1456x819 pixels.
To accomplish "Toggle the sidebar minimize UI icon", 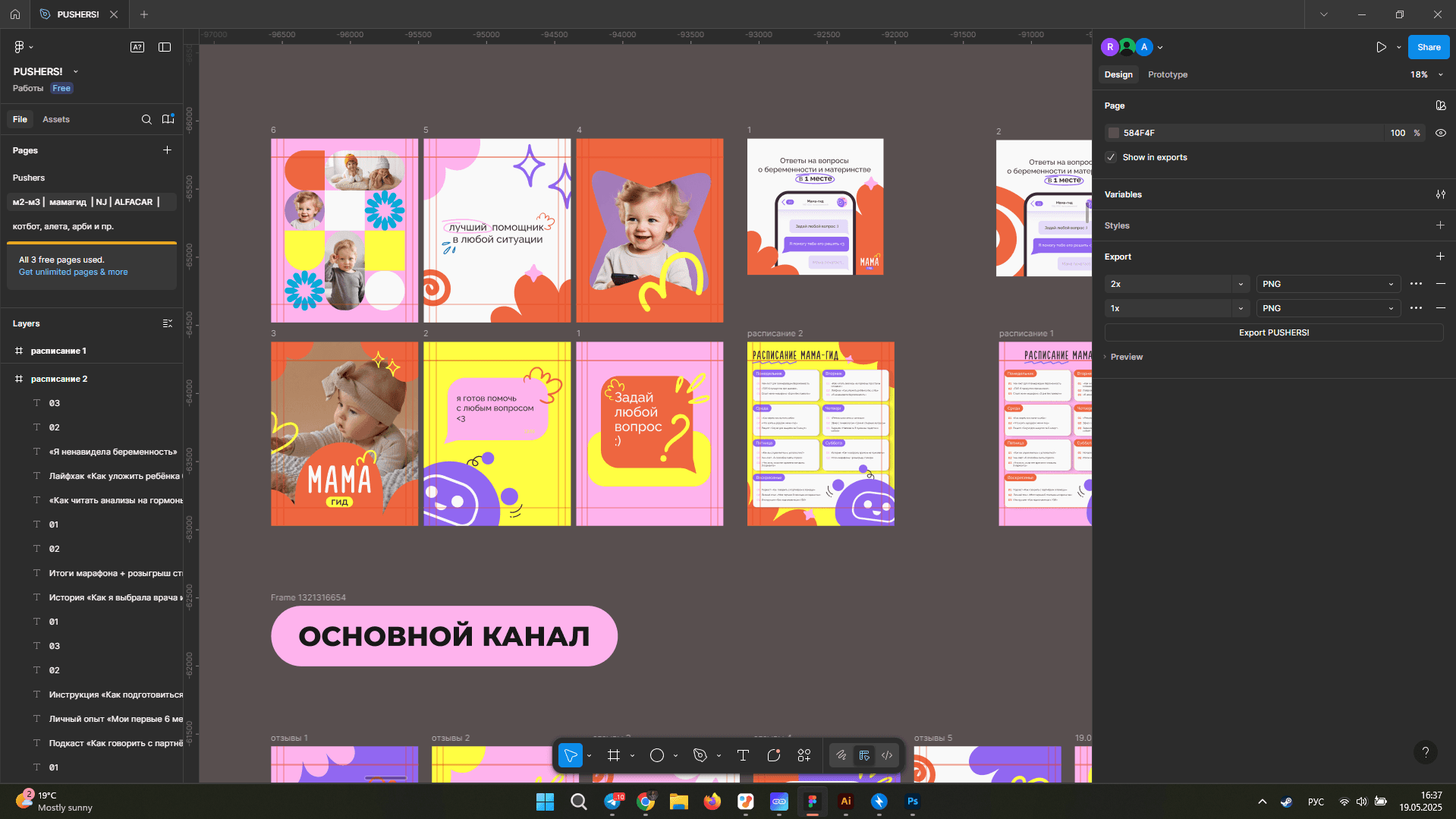I will [x=165, y=47].
